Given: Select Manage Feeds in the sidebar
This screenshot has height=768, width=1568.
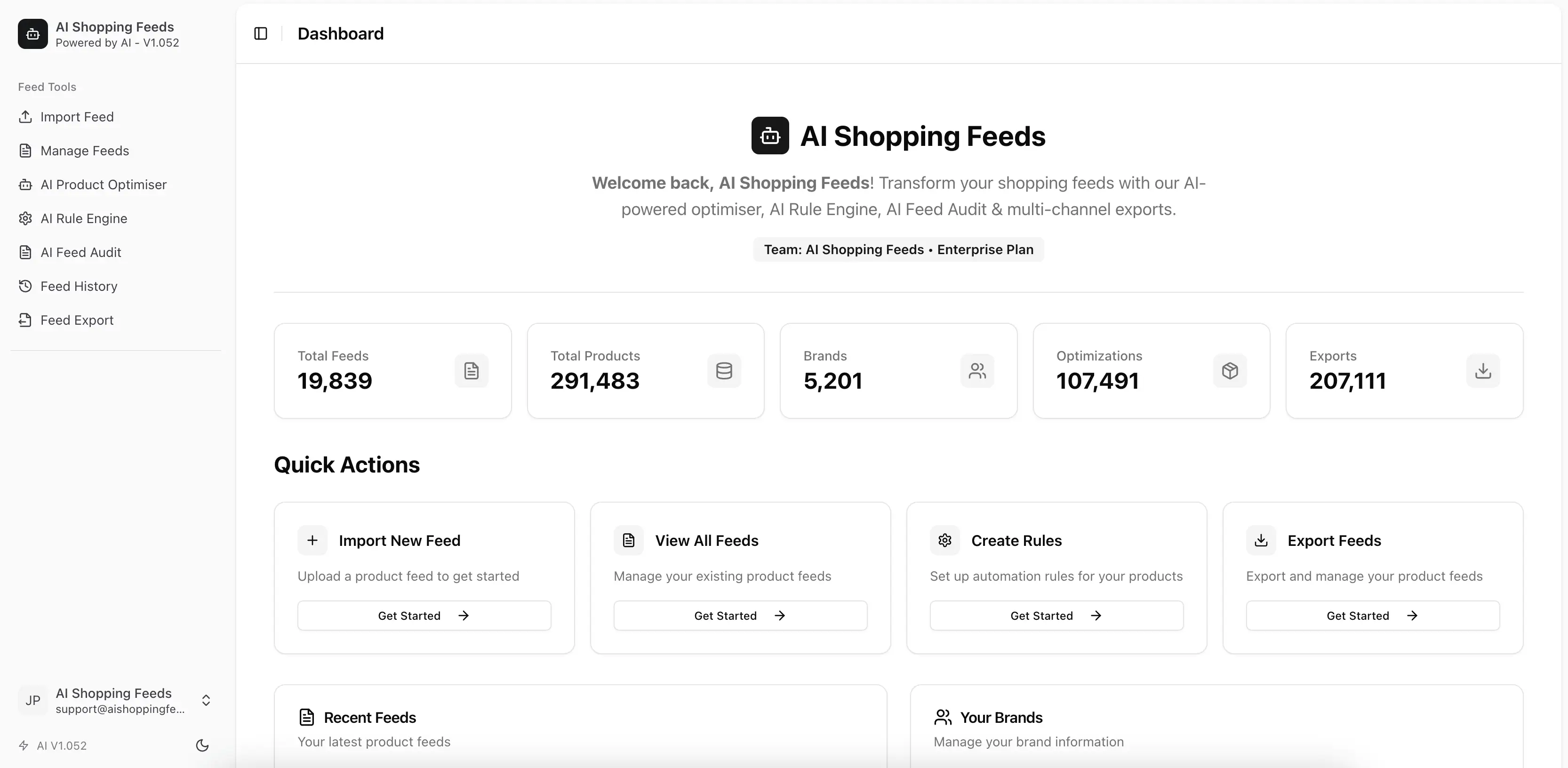Looking at the screenshot, I should click(x=84, y=151).
